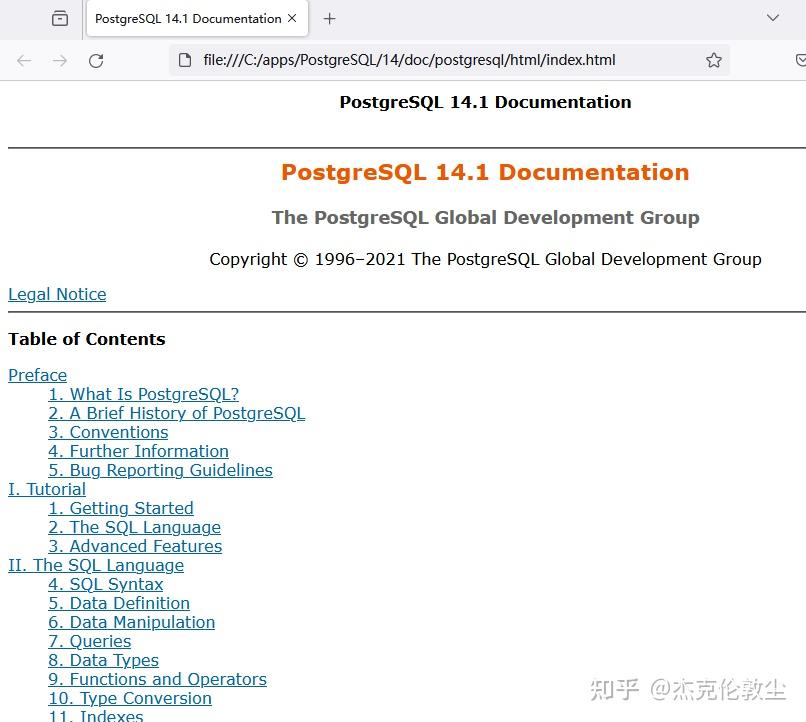Close the PostgreSQL 14.1 Documentation tab
The height and width of the screenshot is (722, 806).
pos(292,18)
